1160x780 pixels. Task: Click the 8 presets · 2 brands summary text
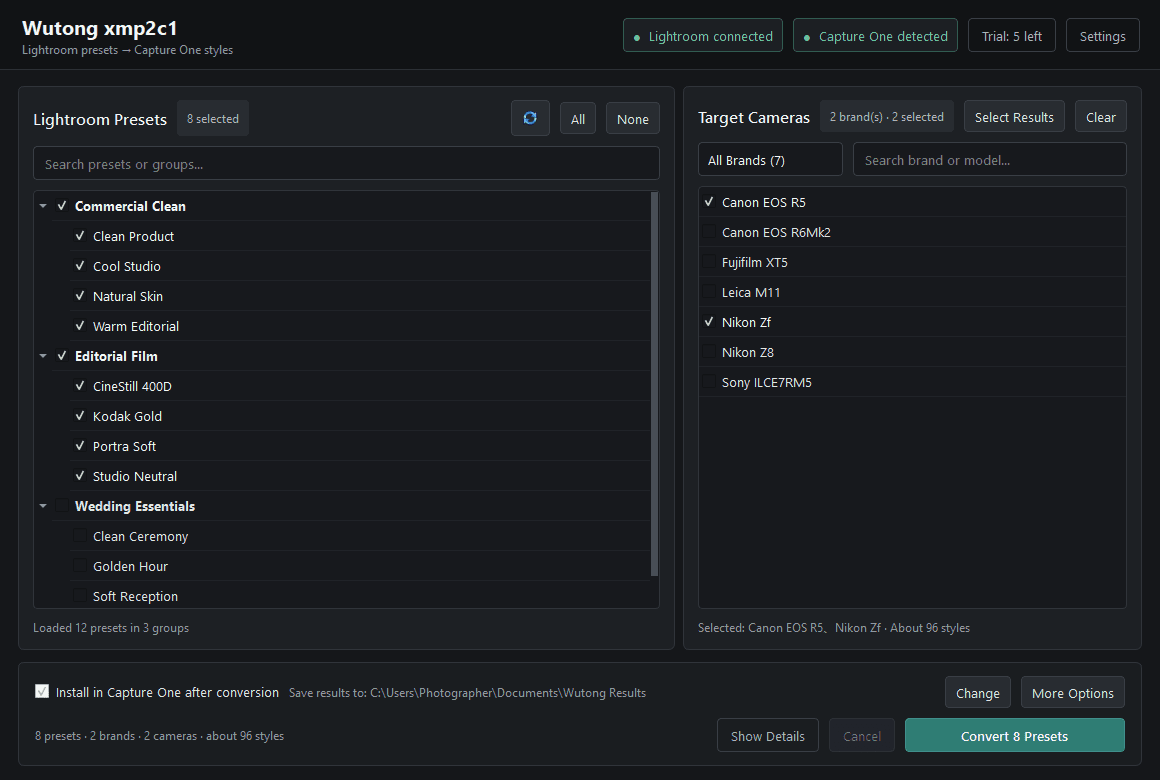click(159, 736)
